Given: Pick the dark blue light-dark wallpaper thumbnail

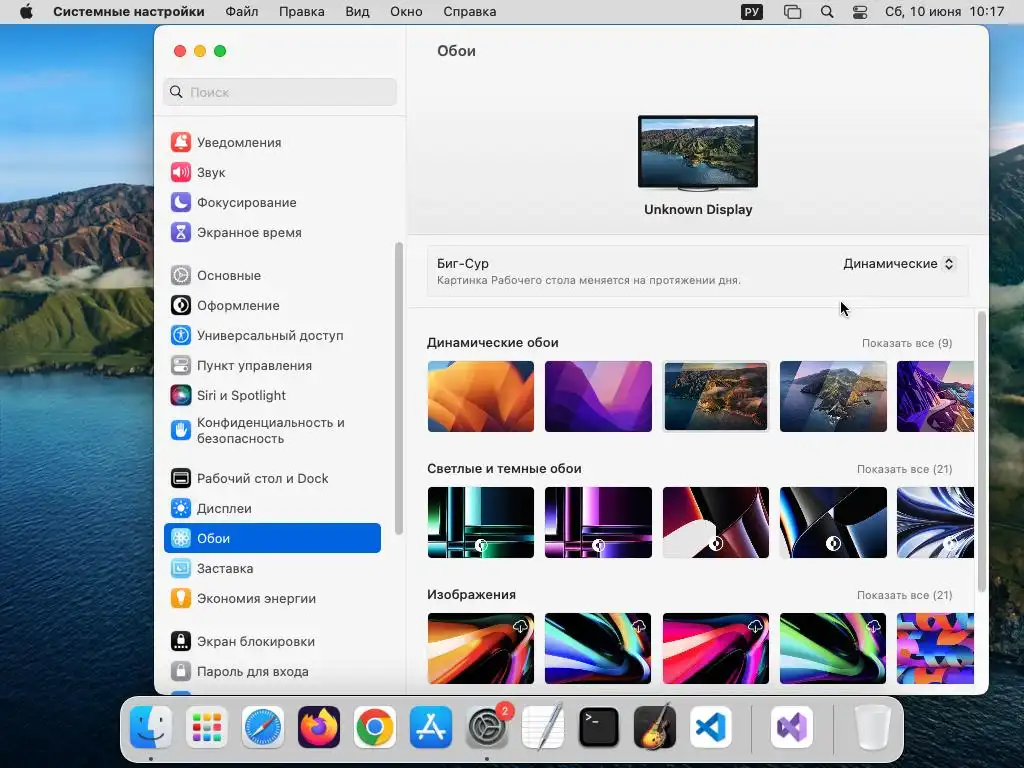Looking at the screenshot, I should pos(833,522).
